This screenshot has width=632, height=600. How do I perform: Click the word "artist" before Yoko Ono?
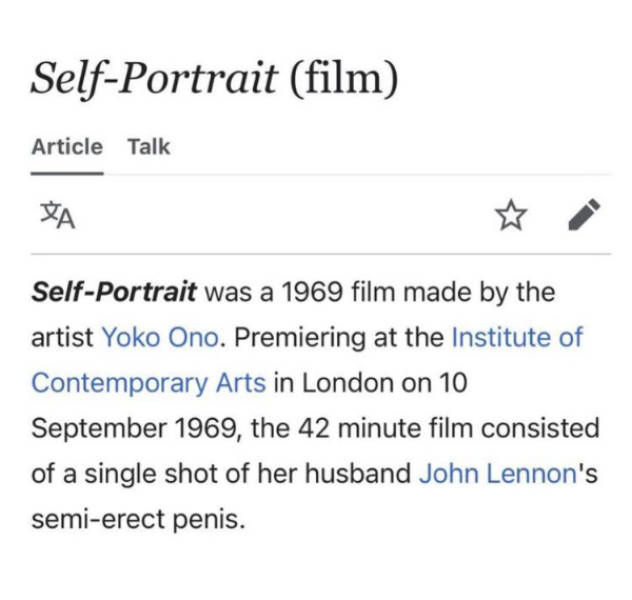[x=62, y=337]
